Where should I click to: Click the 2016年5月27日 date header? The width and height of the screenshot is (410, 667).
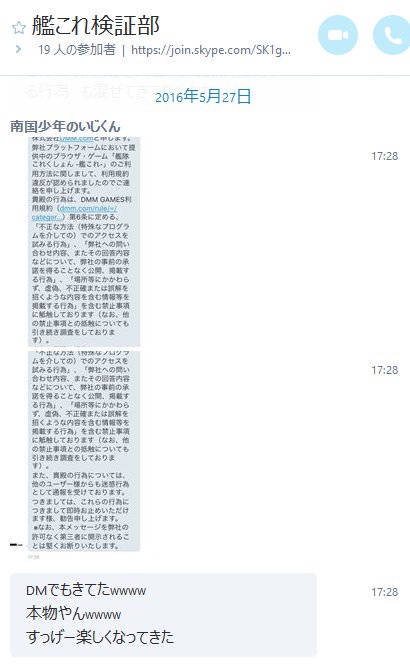point(203,97)
